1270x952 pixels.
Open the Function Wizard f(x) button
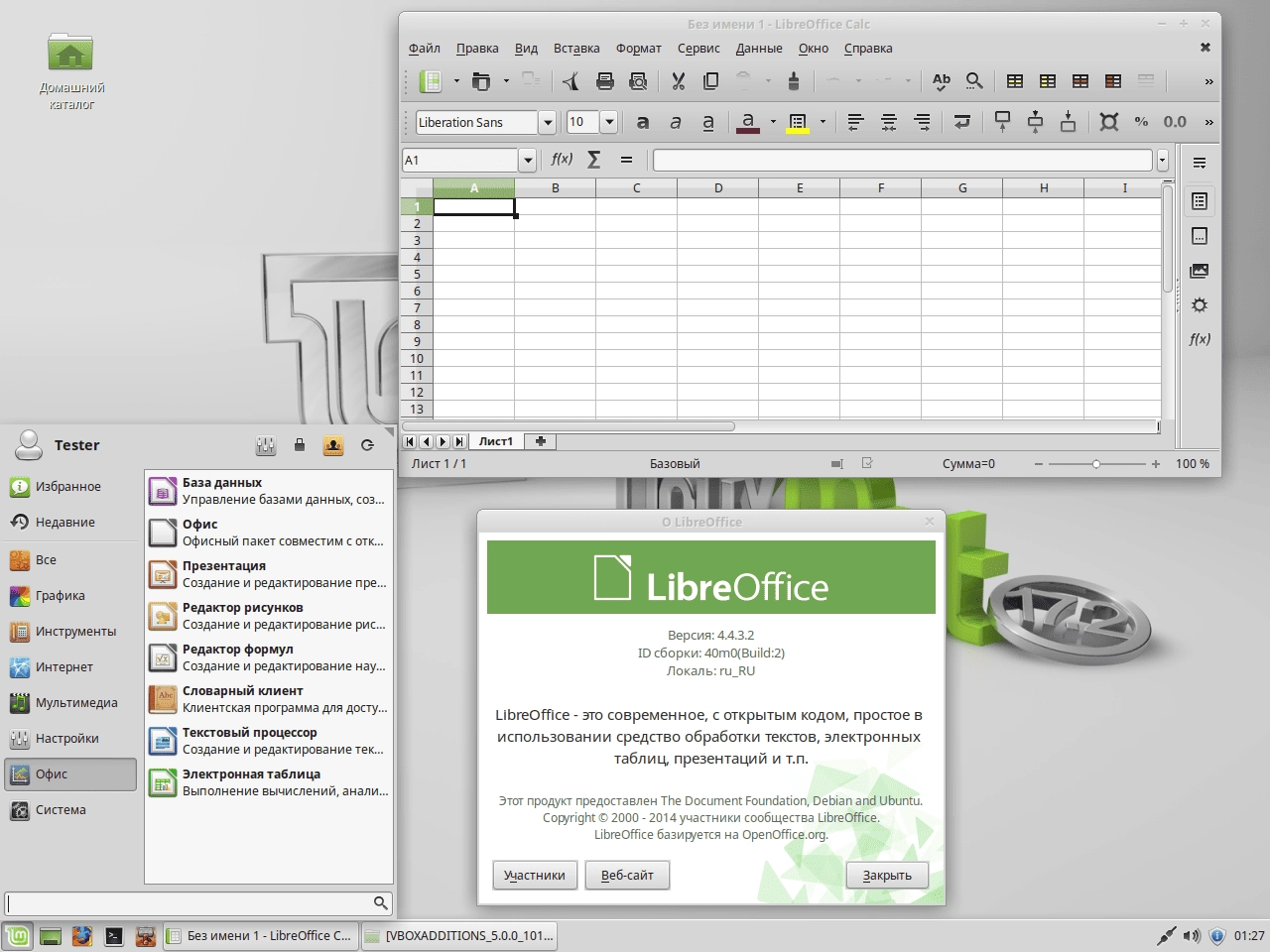[x=562, y=160]
